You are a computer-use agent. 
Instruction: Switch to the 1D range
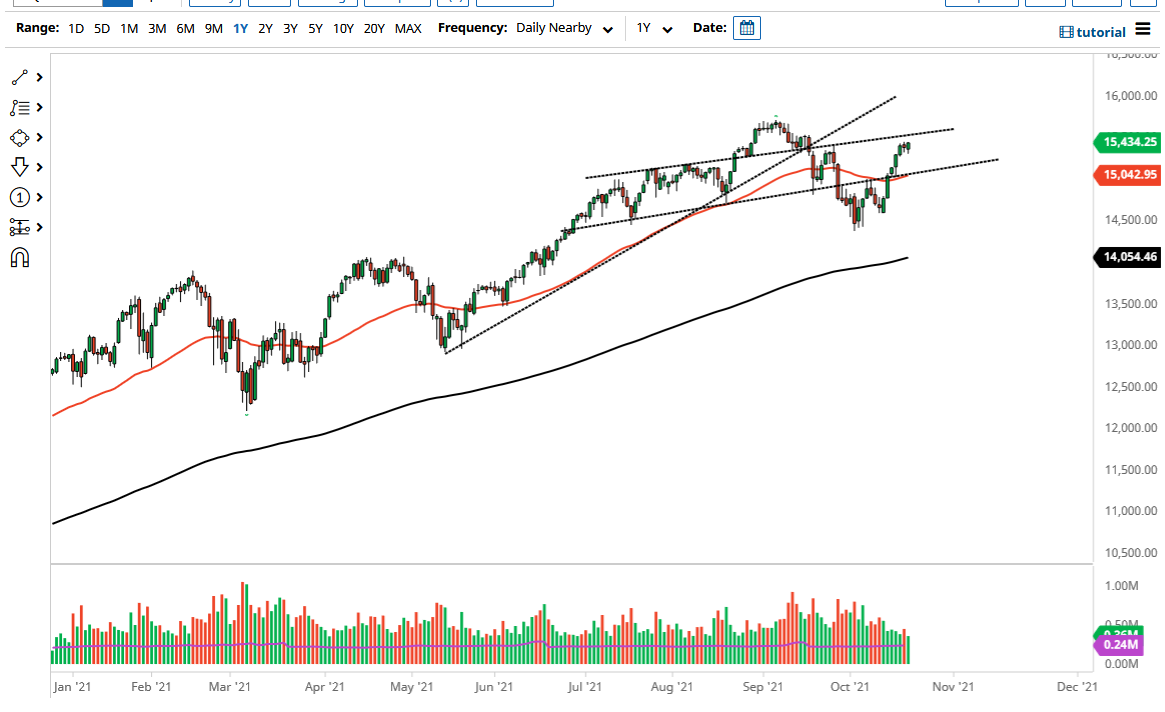coord(75,28)
